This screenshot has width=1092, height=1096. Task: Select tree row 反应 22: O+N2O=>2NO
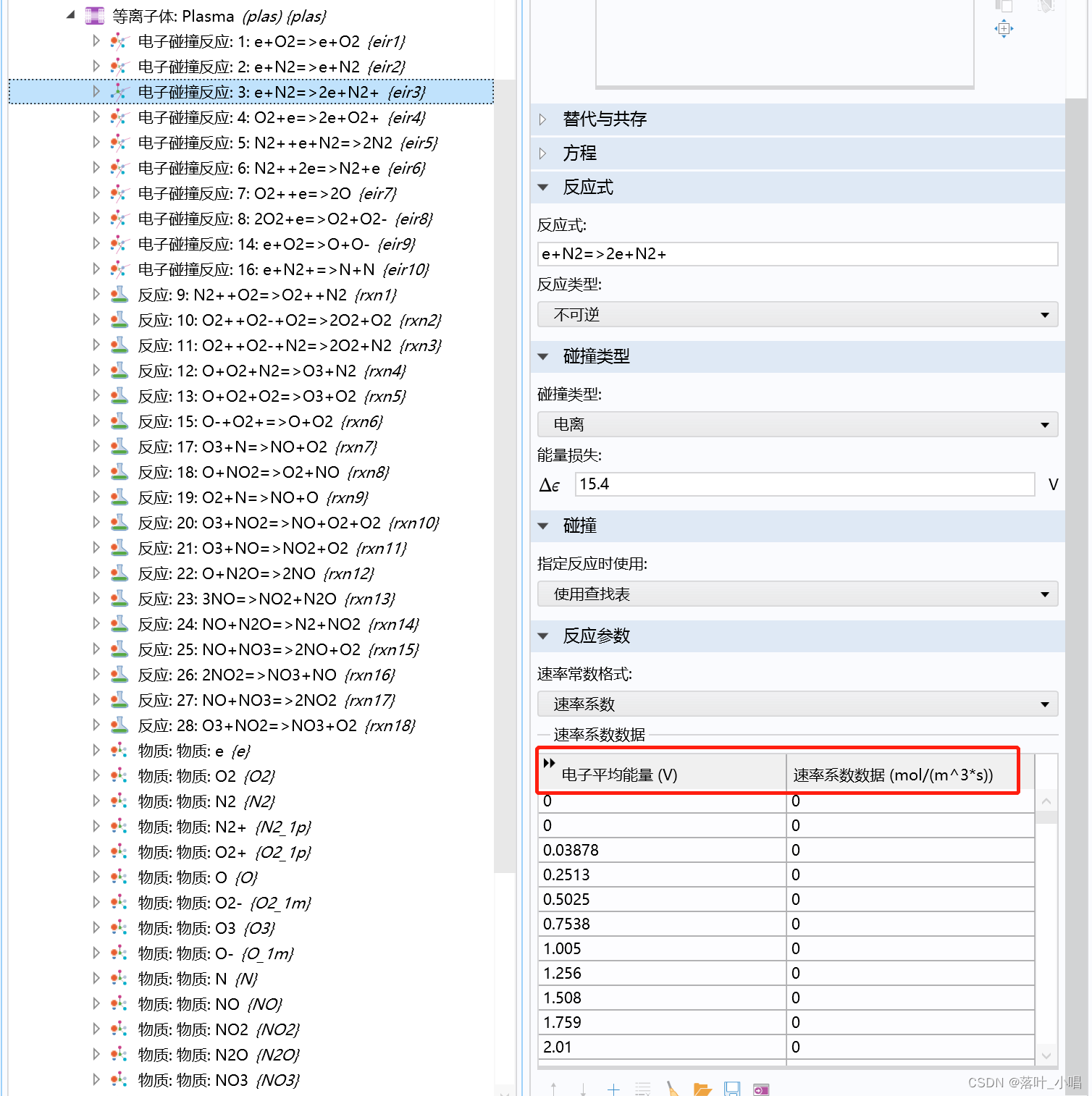click(251, 573)
